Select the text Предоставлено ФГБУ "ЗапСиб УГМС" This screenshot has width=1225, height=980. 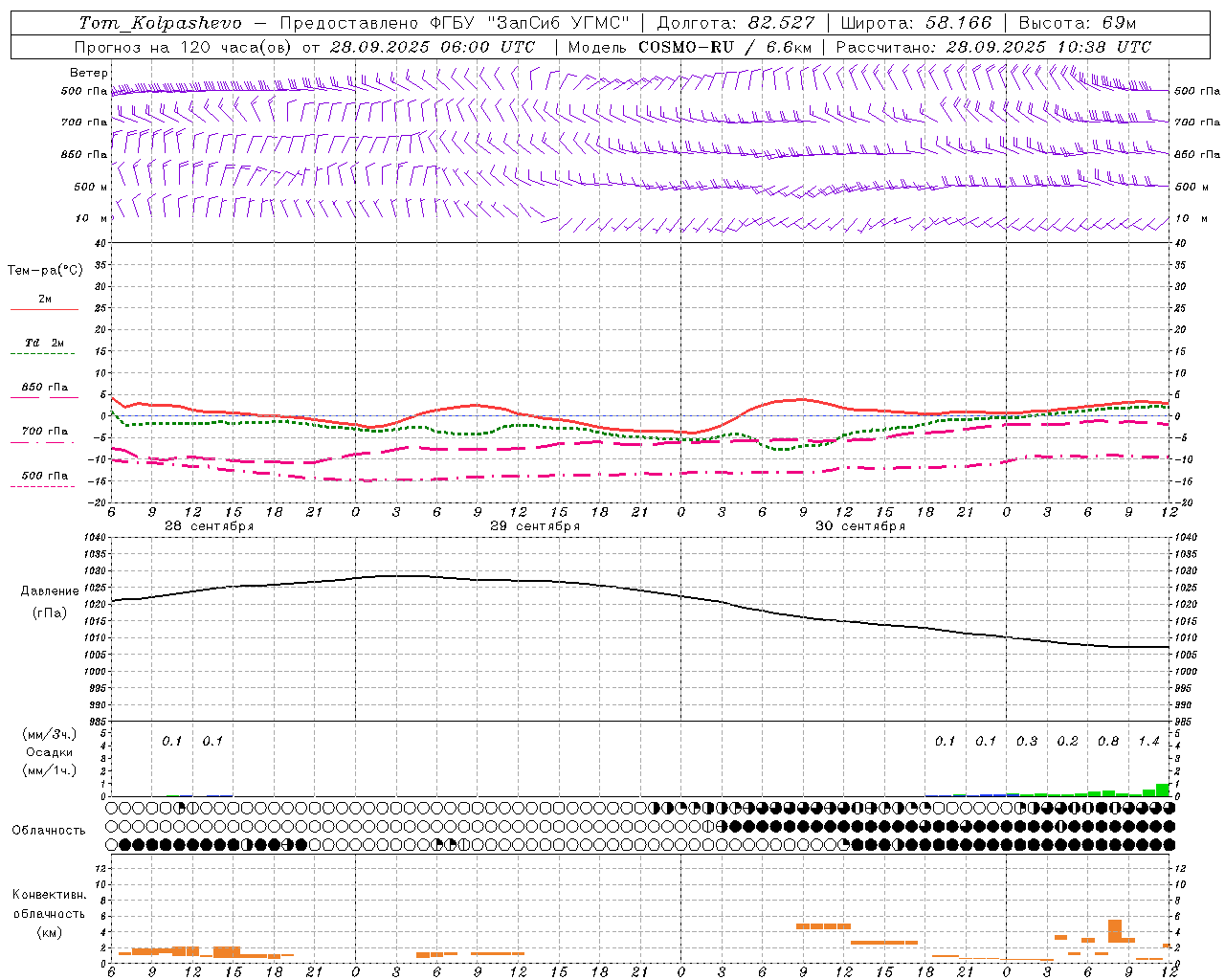click(455, 23)
